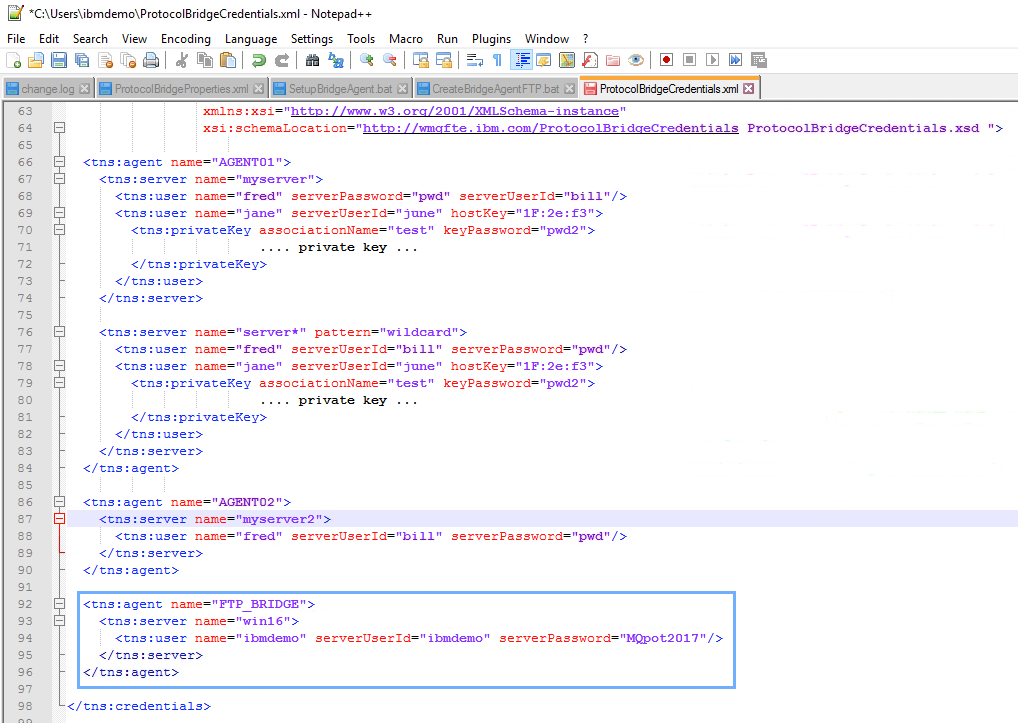Collapse the FTP_BRIDGE agent fold on line 92
The image size is (1018, 723).
coord(59,604)
